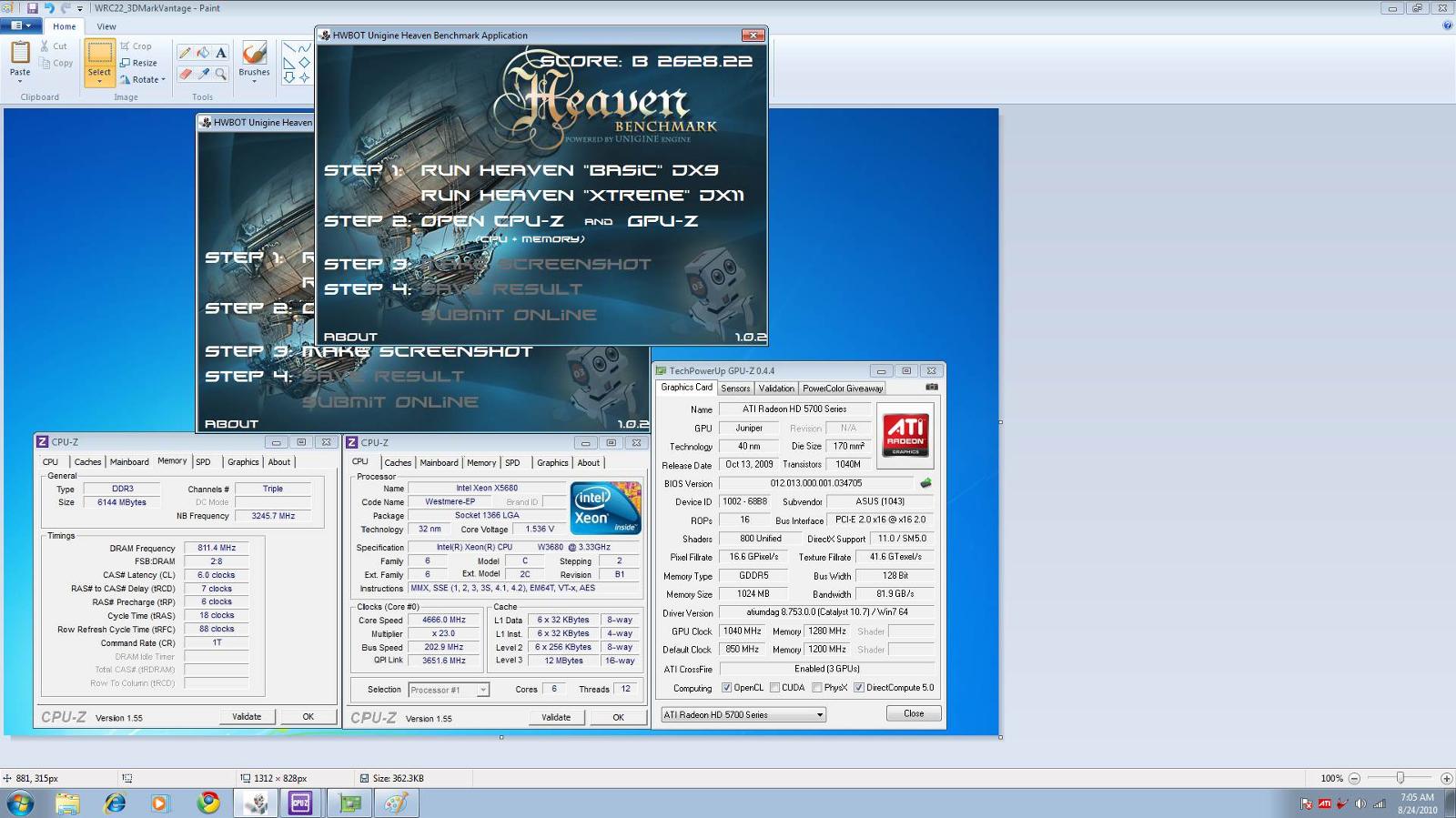Screen dimensions: 1456x818
Task: Choose the Diamond shape
Action: (x=304, y=63)
